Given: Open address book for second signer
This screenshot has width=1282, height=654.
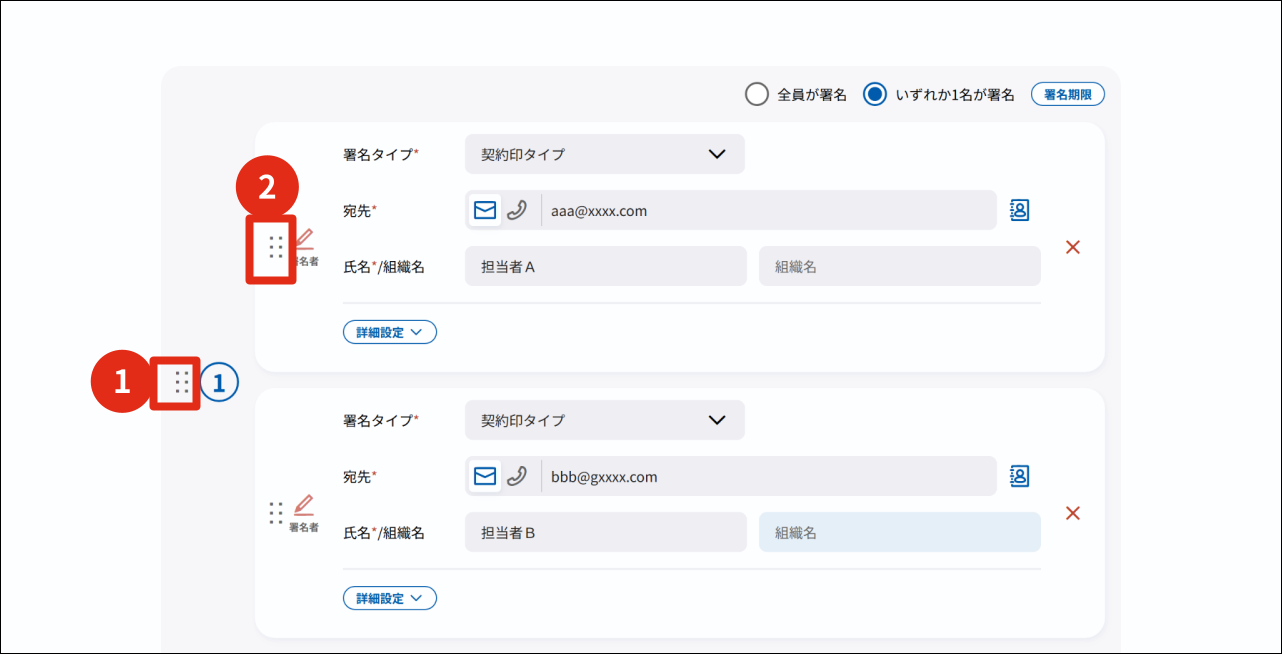Looking at the screenshot, I should pos(1019,476).
